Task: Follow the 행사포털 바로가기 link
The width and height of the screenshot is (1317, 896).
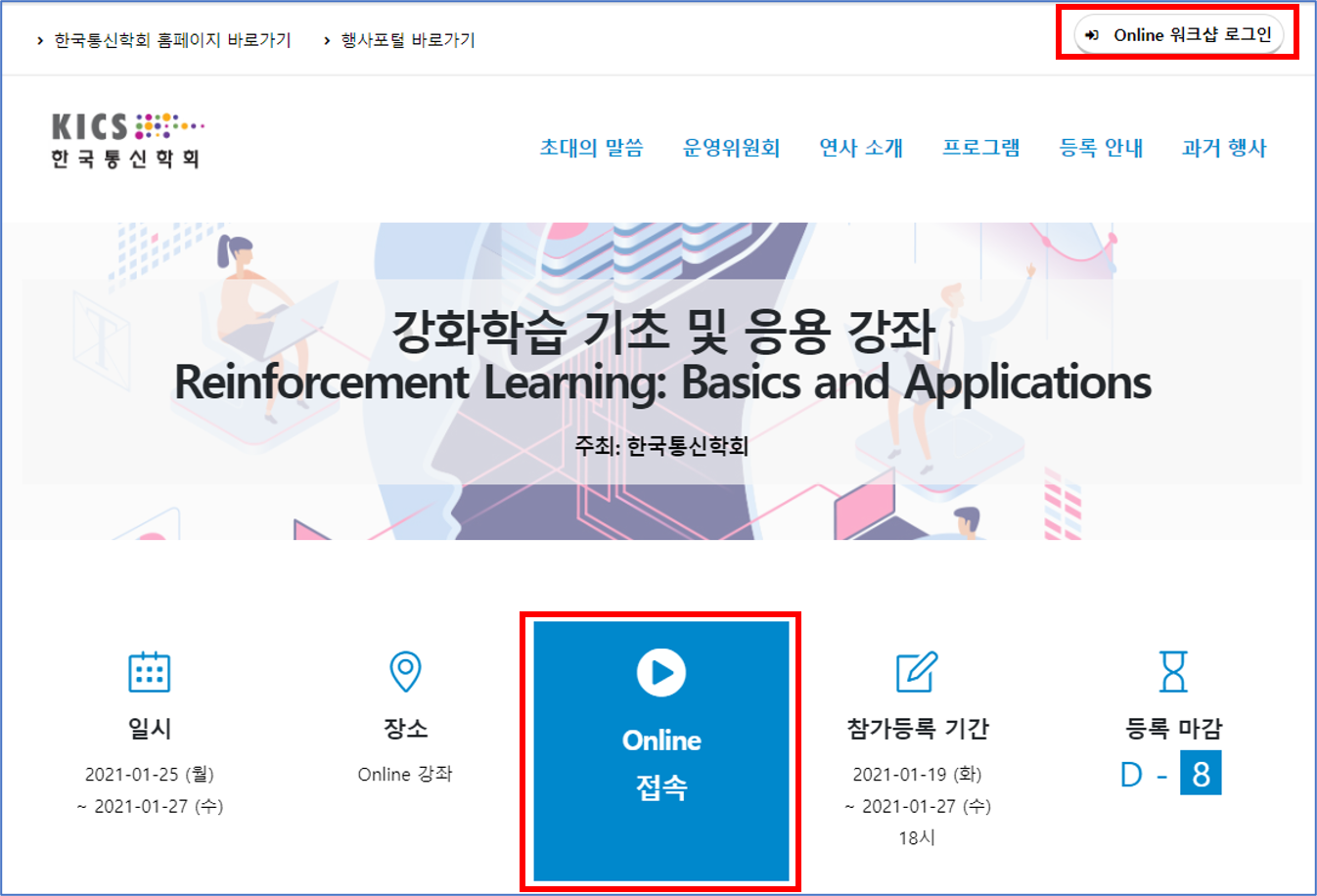Action: click(x=407, y=40)
